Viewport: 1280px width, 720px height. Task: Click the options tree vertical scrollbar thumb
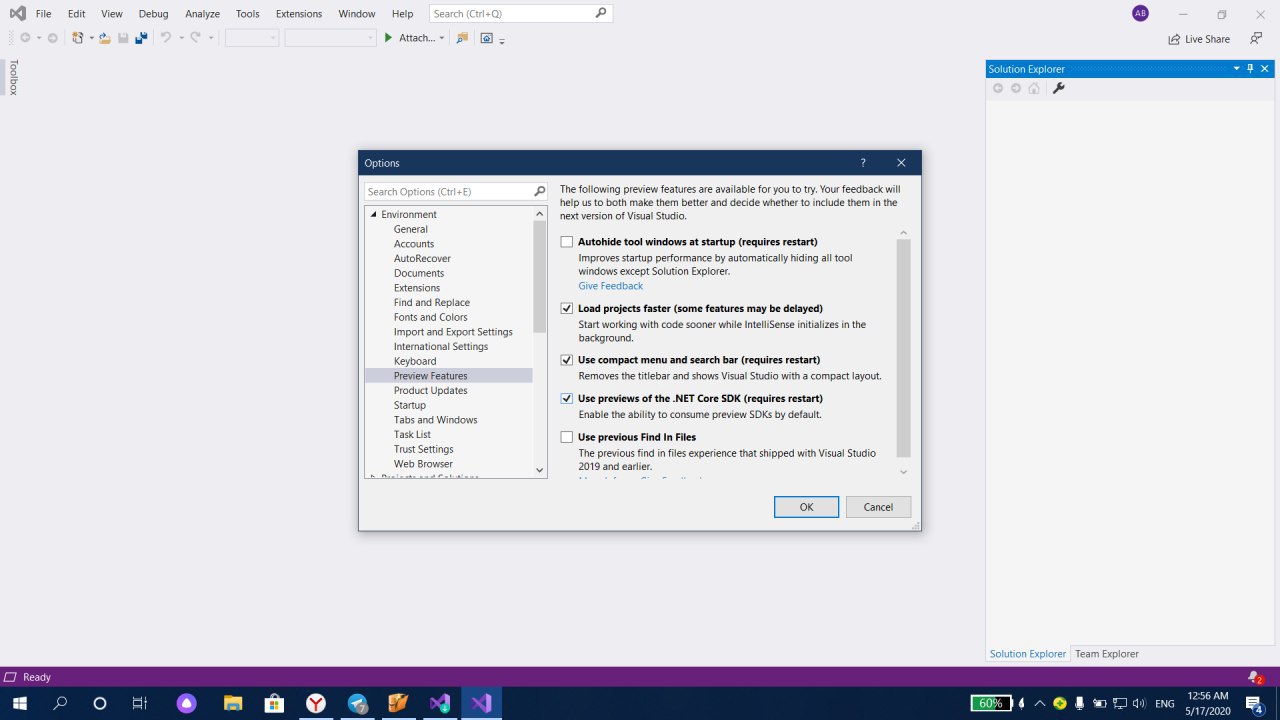[540, 276]
